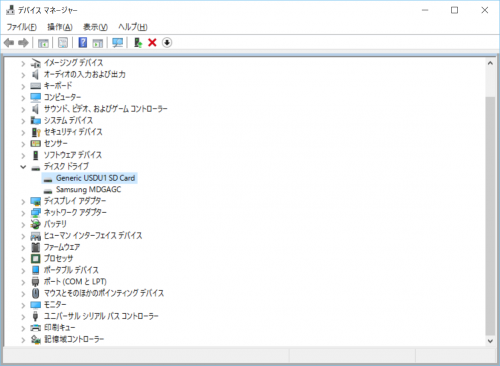
Task: Expand the サウンド、ビデオ、およびゲーム コントローラー node
Action: (x=23, y=109)
